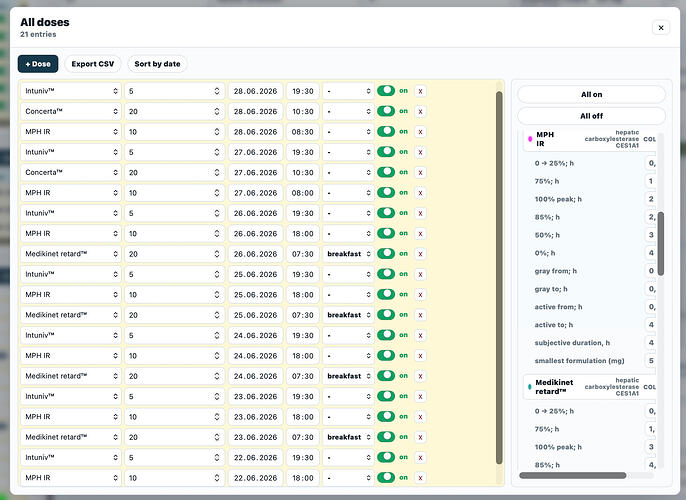Remove the Intuniv 26.06.2026 19:30 dose
Screen dimensions: 686x500
coord(420,213)
